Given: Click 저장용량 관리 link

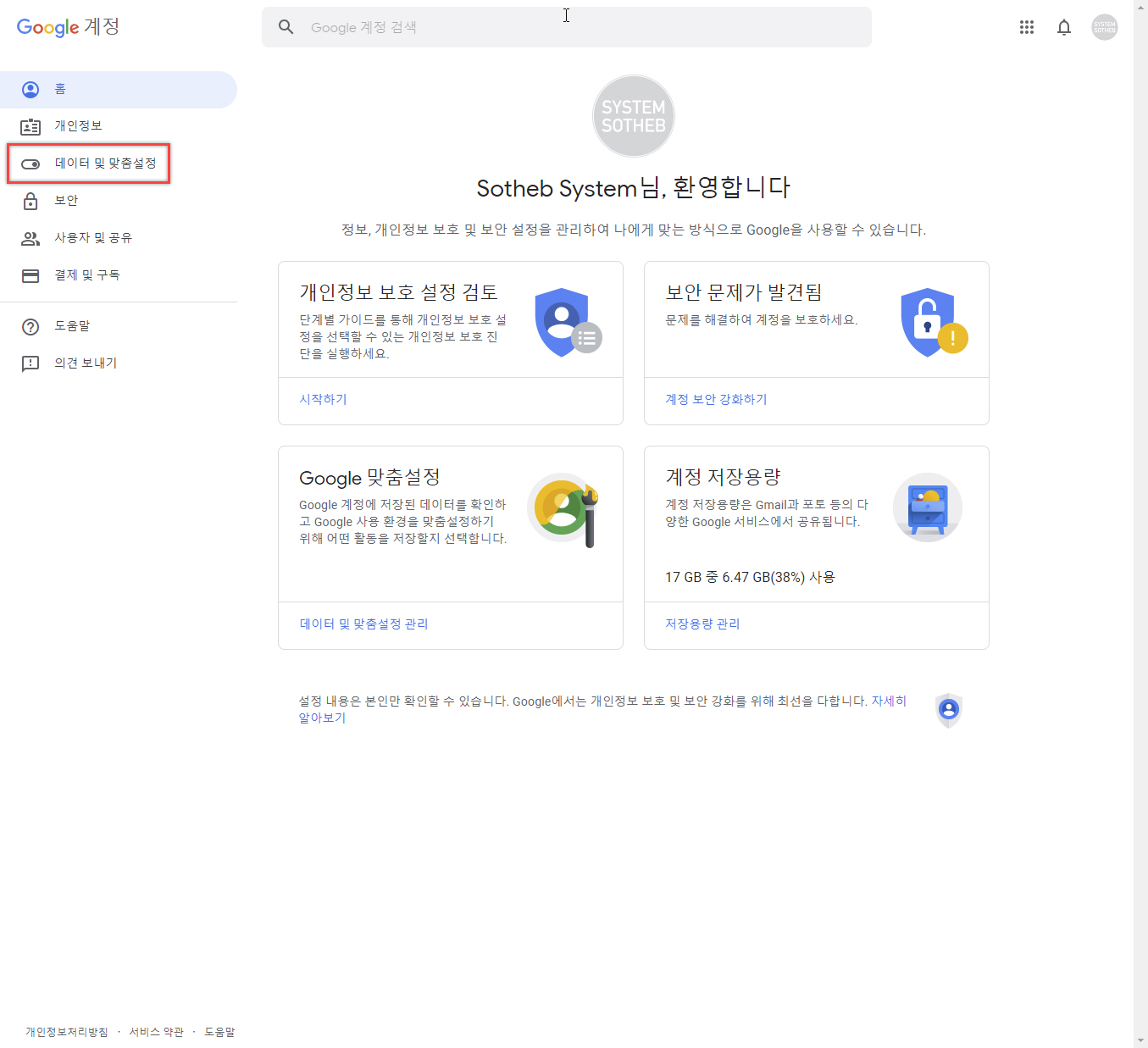Looking at the screenshot, I should click(702, 624).
